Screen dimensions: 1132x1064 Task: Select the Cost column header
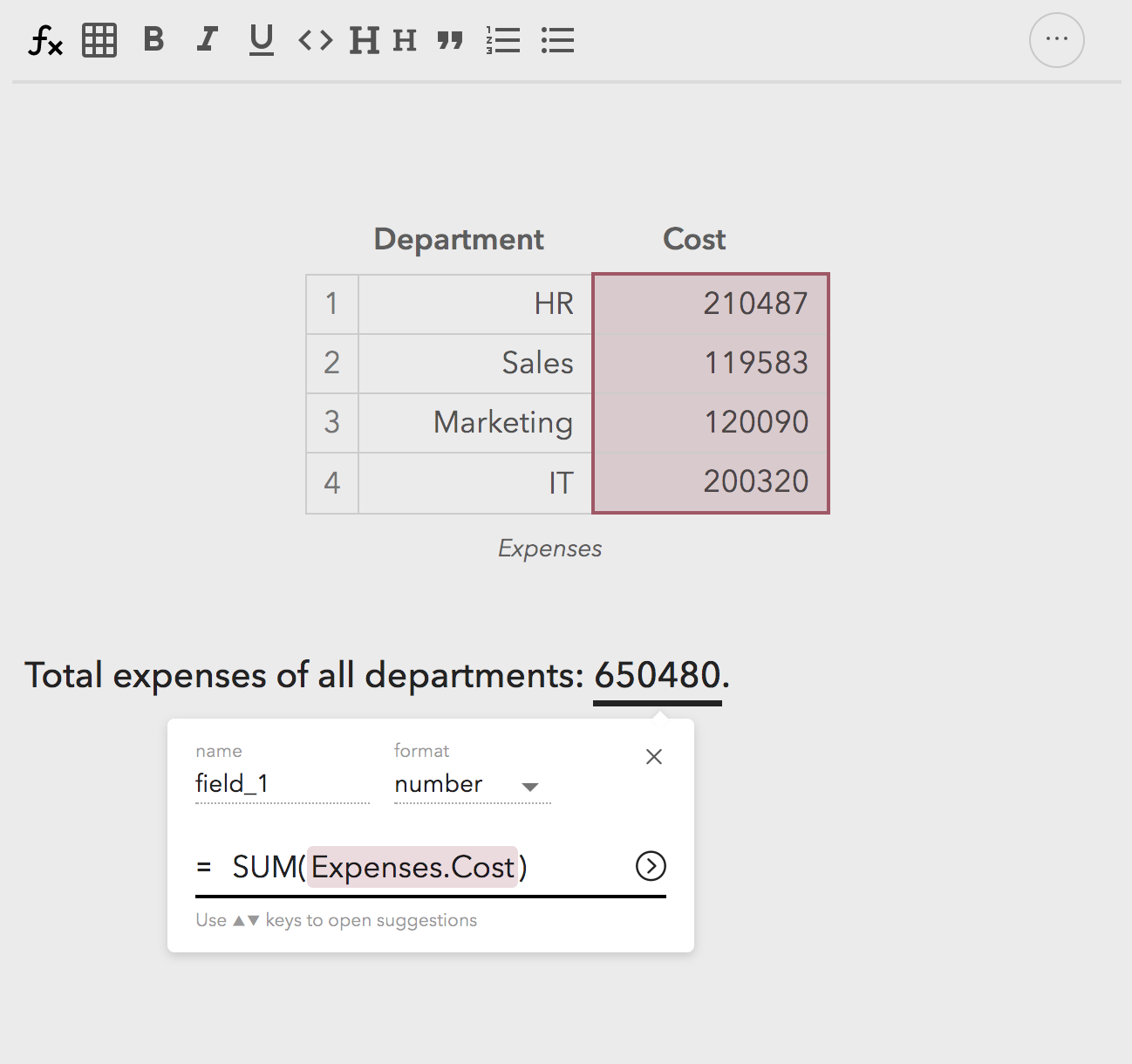point(694,239)
